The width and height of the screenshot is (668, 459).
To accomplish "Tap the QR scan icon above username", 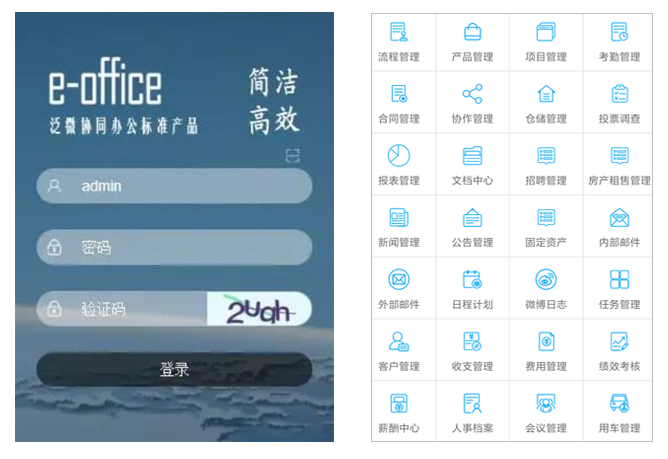I will pos(292,155).
